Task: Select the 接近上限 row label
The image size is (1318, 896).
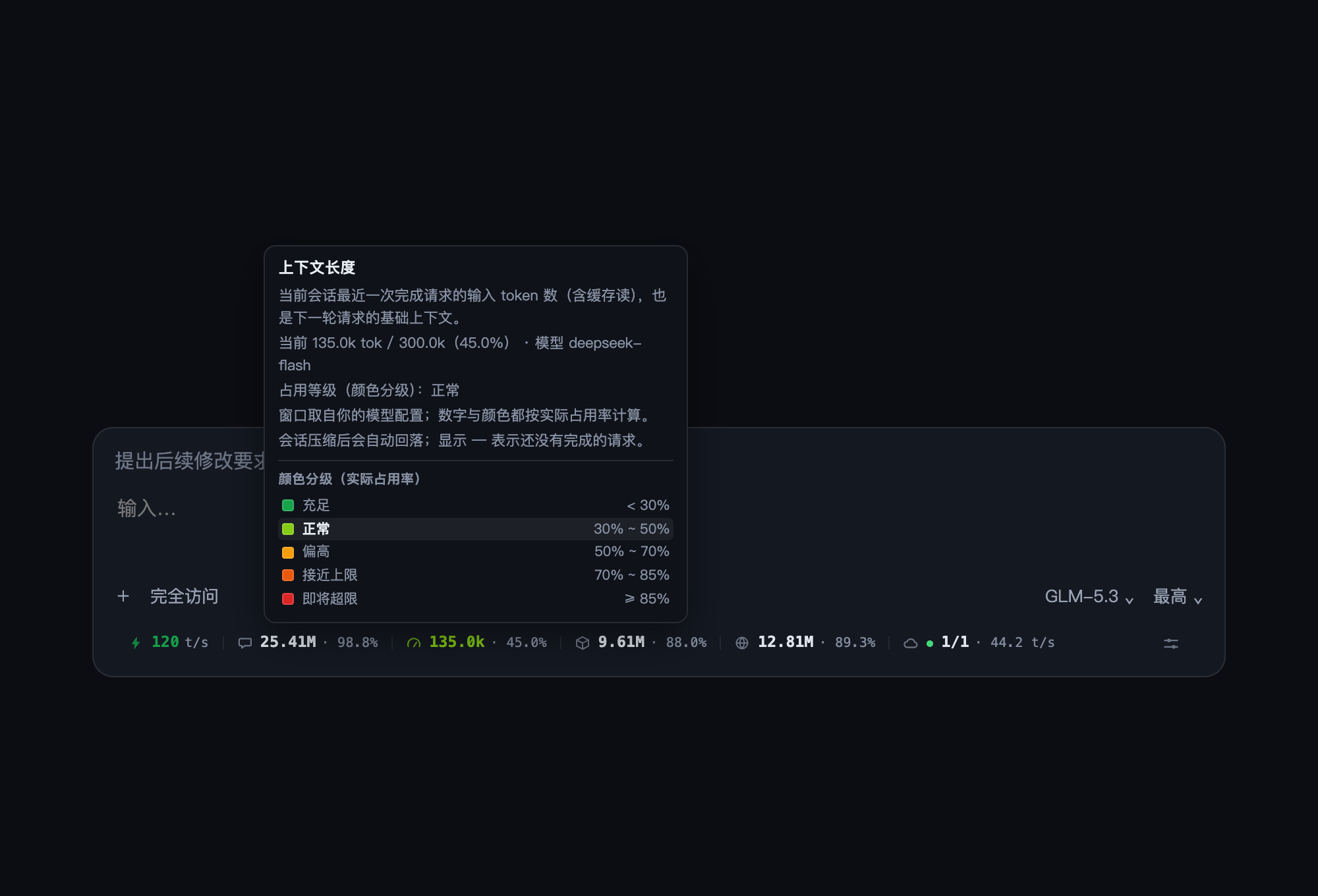Action: pyautogui.click(x=330, y=575)
